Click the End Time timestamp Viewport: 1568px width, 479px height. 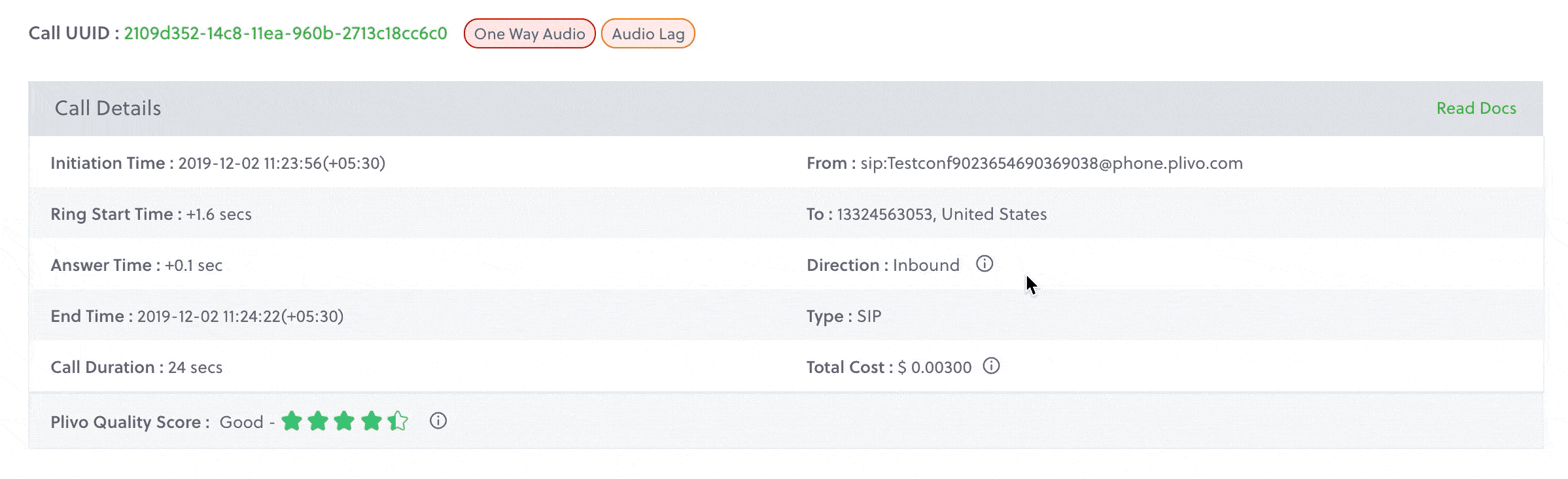(x=240, y=317)
